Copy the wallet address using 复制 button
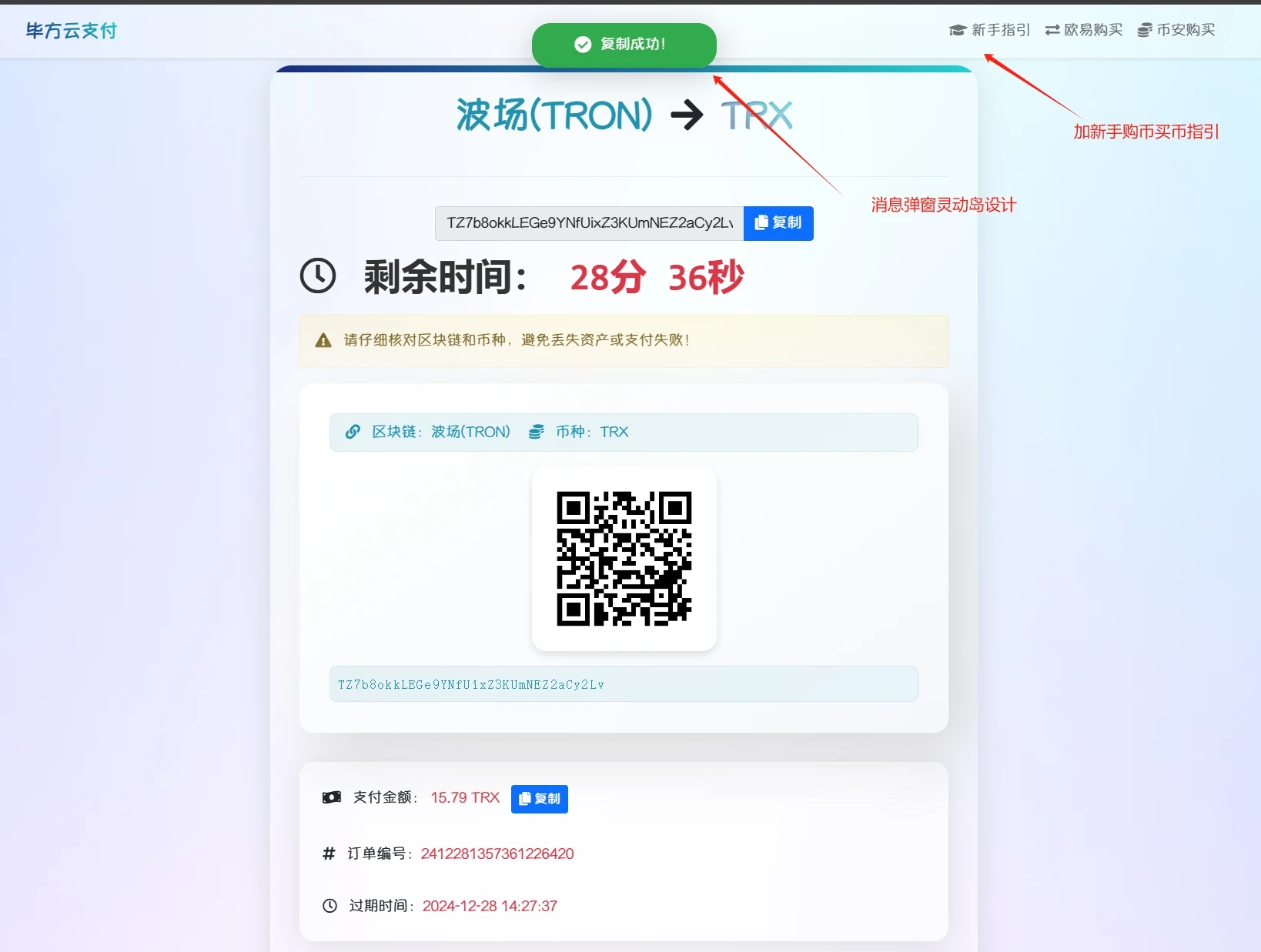 (x=779, y=222)
